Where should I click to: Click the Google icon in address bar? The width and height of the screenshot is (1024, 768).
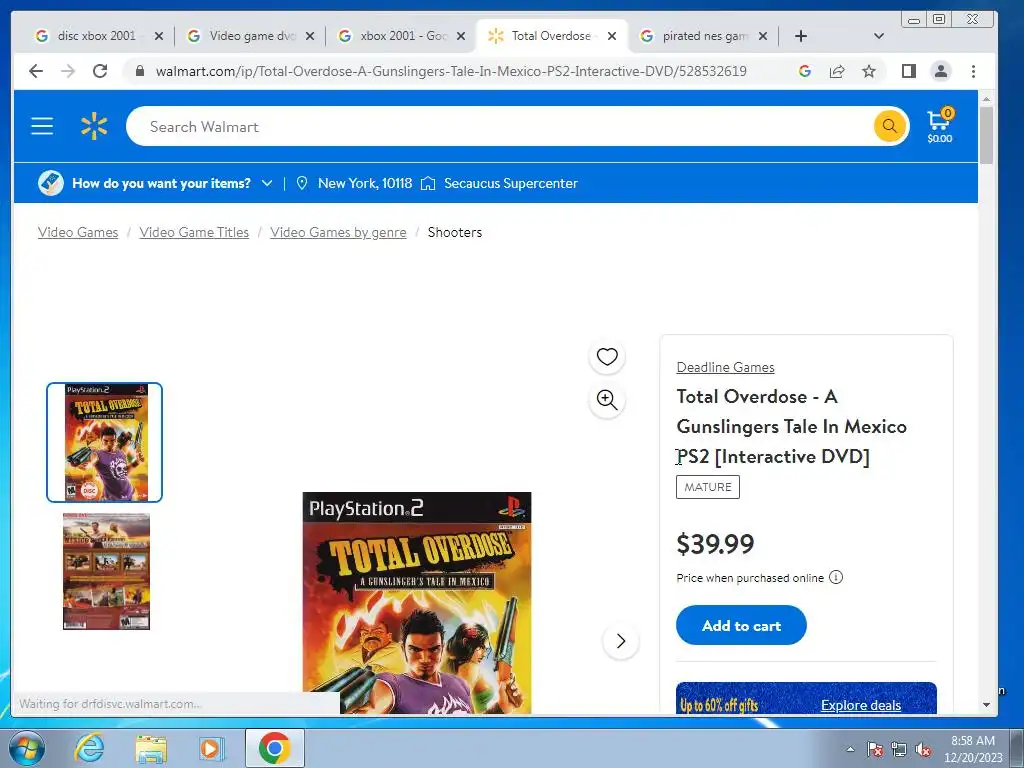click(x=805, y=71)
